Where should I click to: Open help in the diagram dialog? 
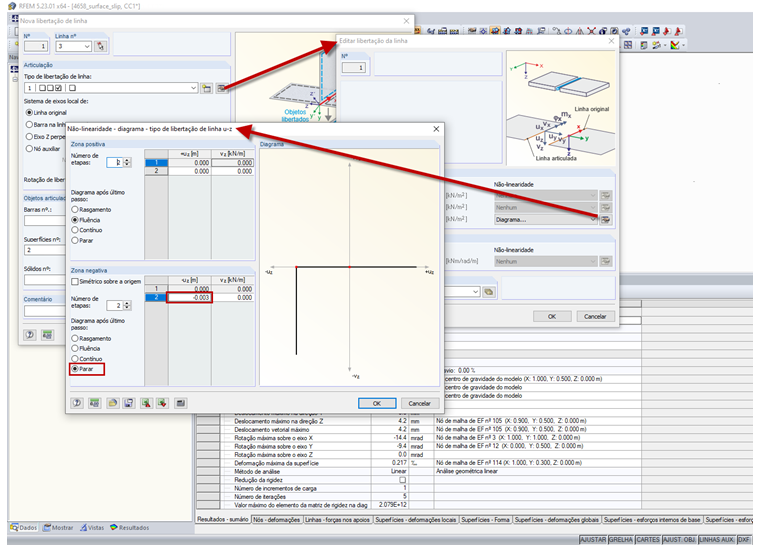click(x=77, y=403)
